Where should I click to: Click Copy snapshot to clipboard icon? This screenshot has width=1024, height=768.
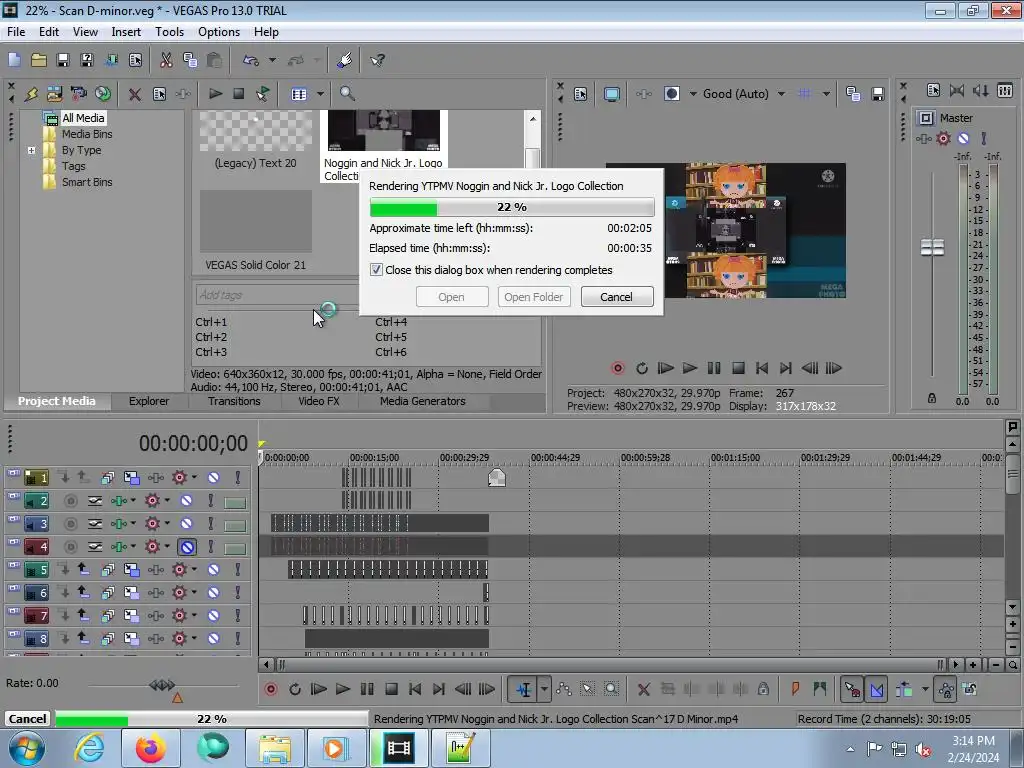point(853,94)
